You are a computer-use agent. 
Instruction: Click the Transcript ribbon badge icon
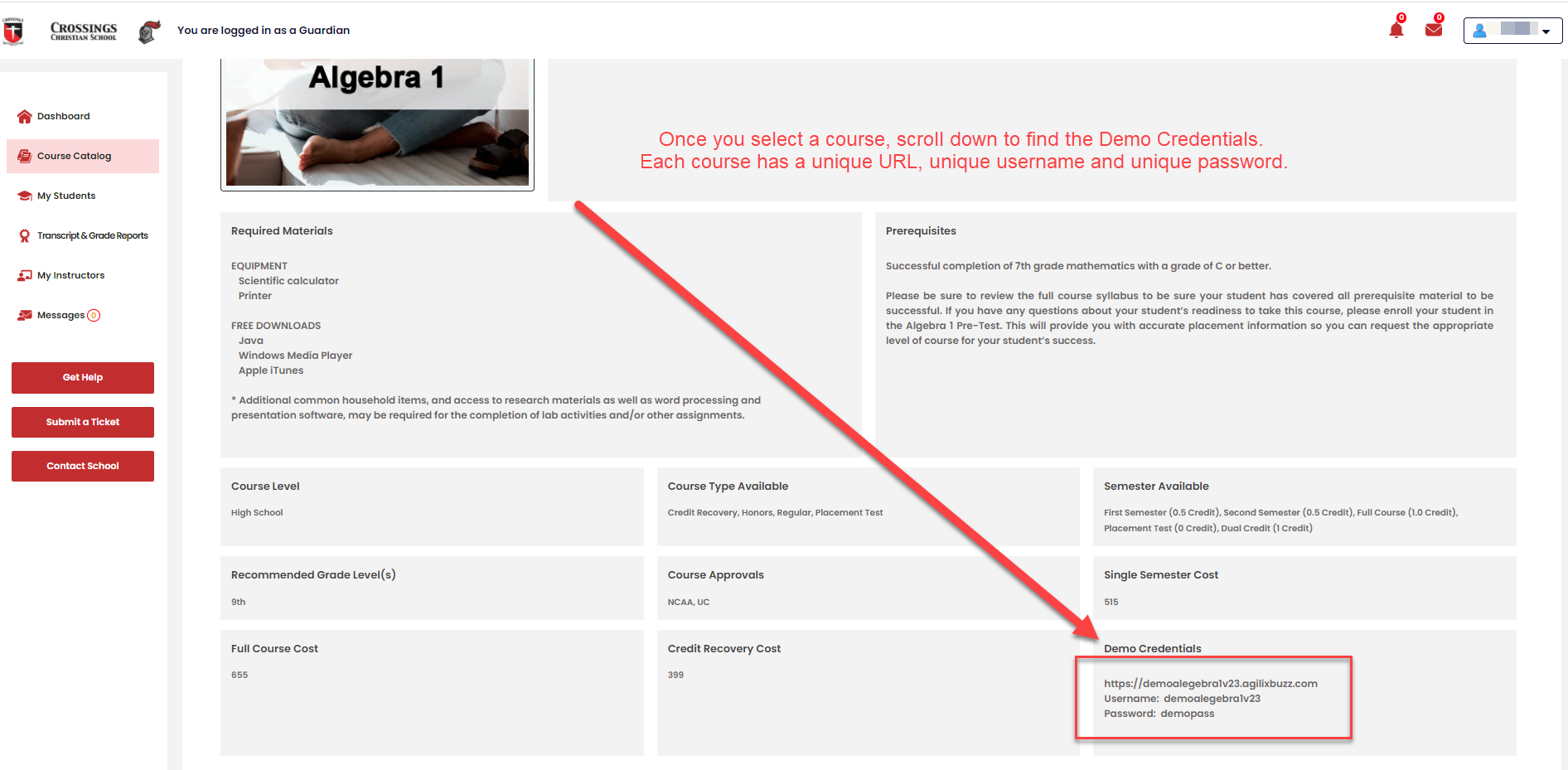tap(25, 235)
